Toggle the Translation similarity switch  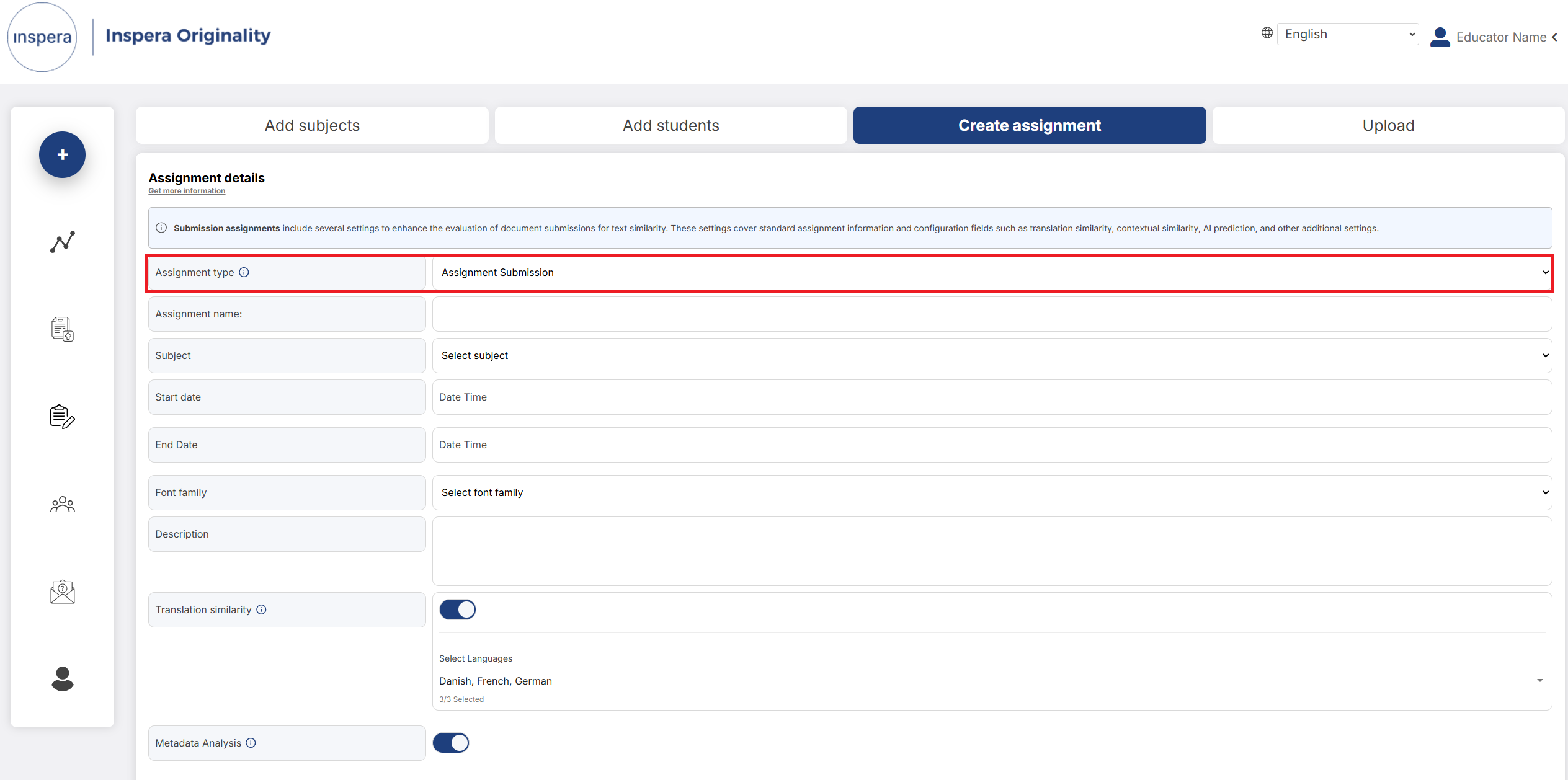click(x=458, y=609)
